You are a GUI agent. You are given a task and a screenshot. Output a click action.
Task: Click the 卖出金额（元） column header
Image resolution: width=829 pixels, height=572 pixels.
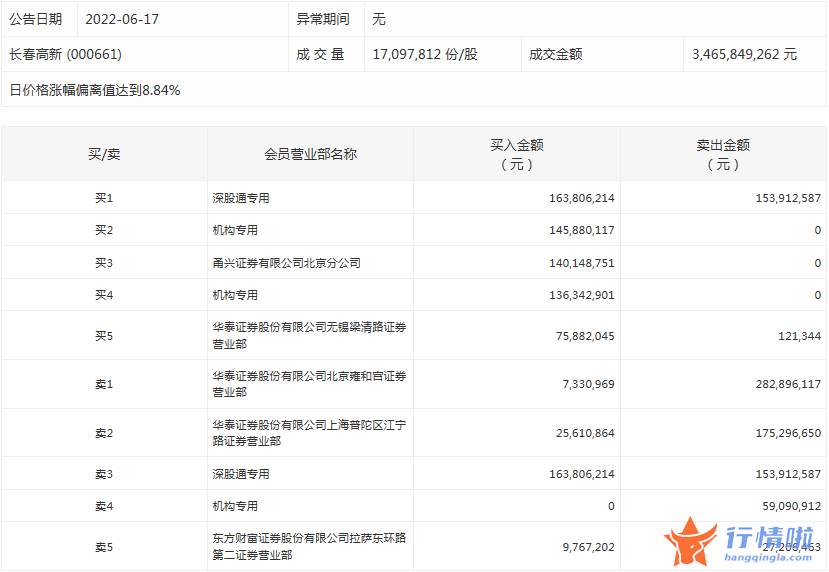(723, 154)
